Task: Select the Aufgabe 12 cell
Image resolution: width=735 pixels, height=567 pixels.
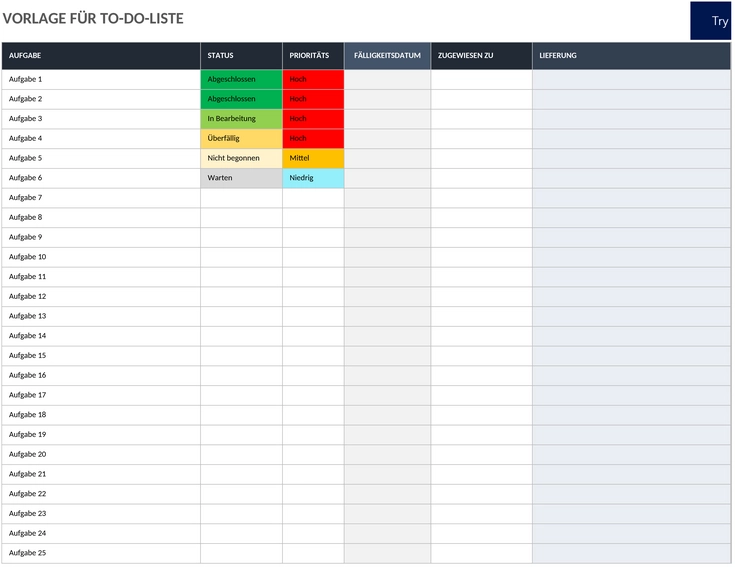Action: (x=101, y=297)
